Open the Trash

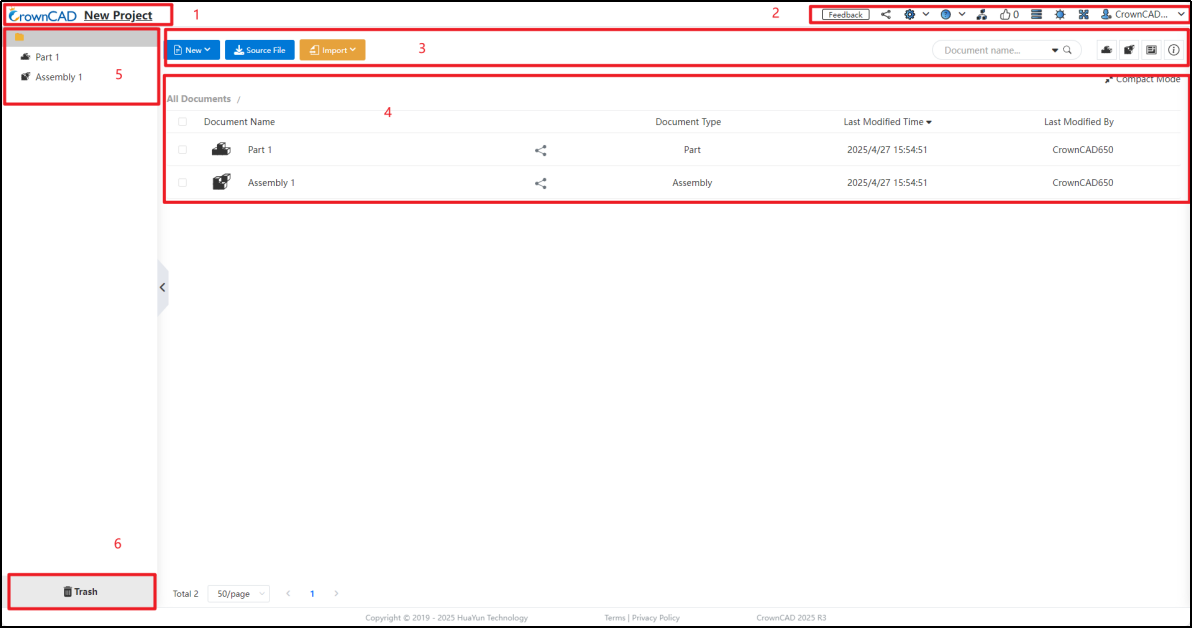pos(81,592)
